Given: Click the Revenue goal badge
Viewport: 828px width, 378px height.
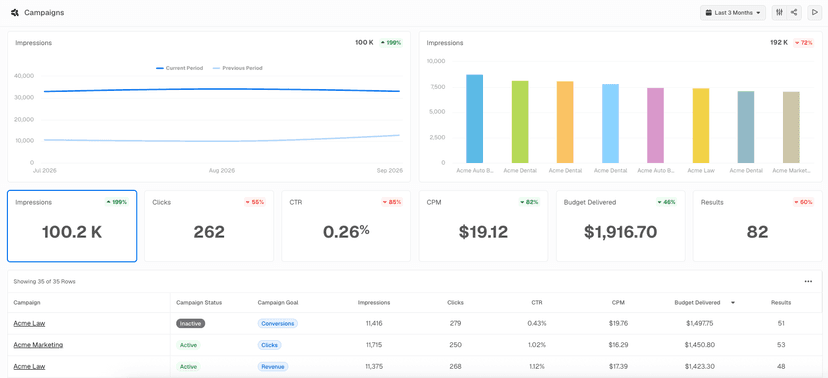Looking at the screenshot, I should tap(273, 366).
